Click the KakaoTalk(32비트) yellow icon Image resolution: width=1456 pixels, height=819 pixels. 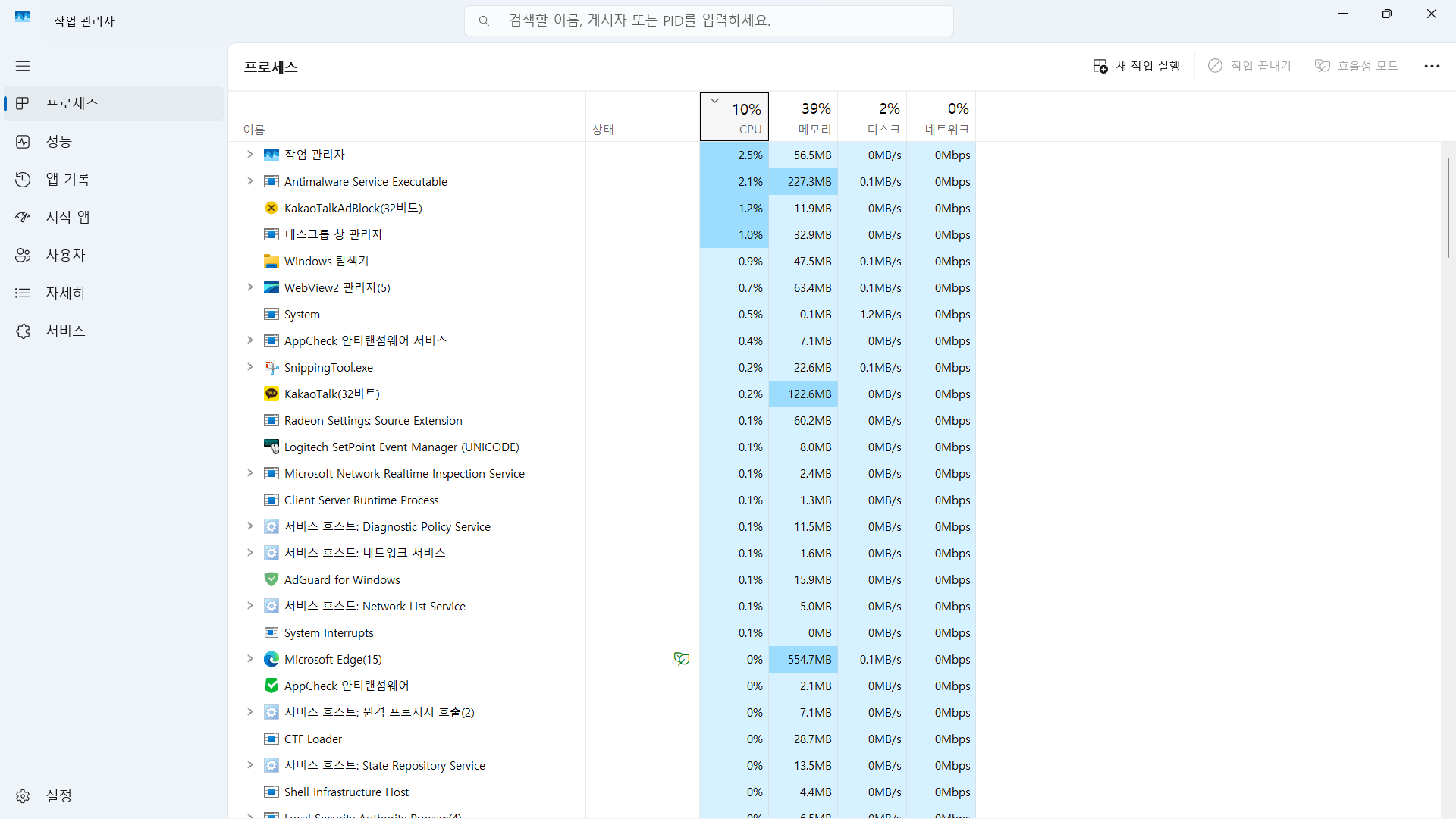click(x=271, y=394)
